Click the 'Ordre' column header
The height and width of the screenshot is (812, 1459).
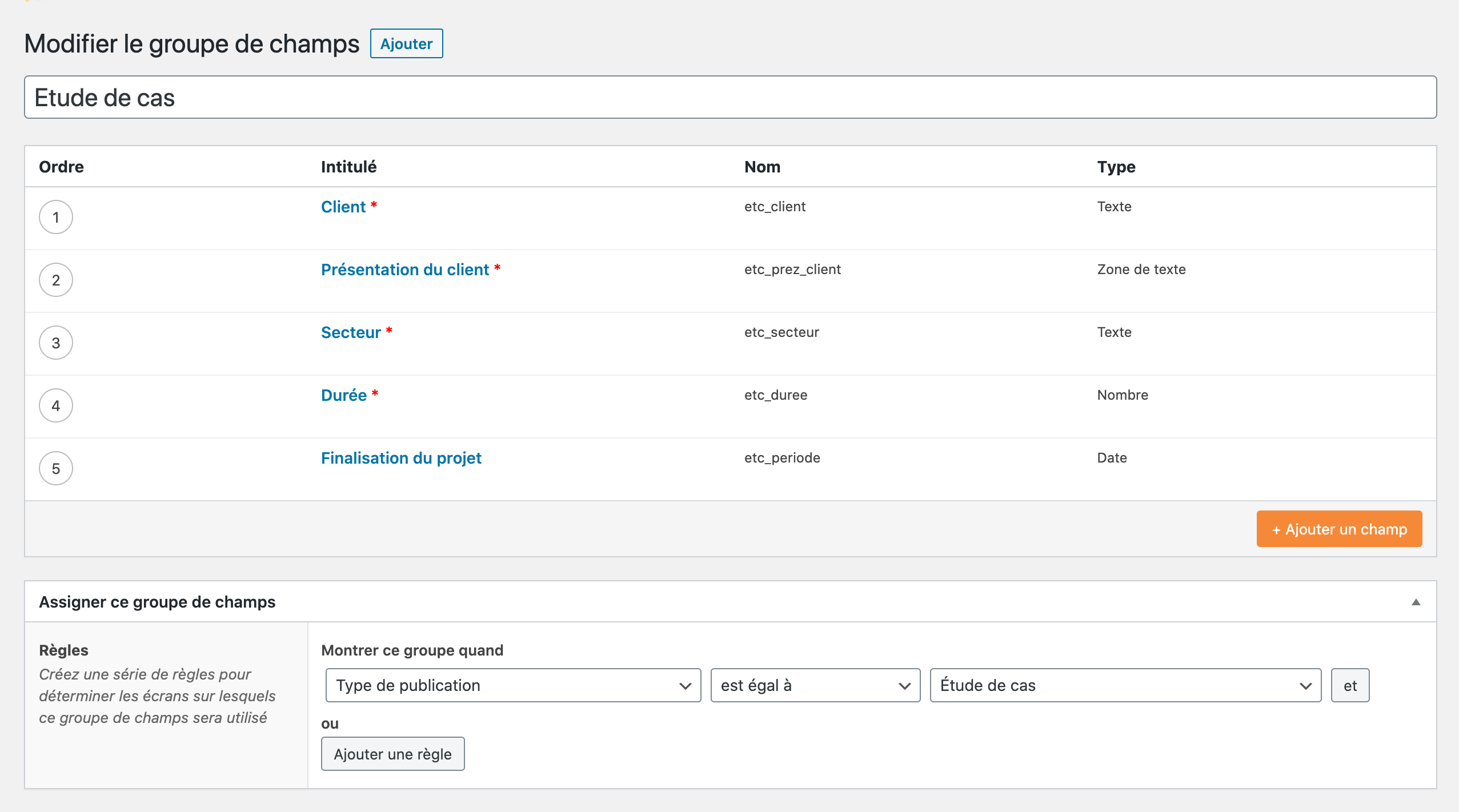[x=61, y=167]
